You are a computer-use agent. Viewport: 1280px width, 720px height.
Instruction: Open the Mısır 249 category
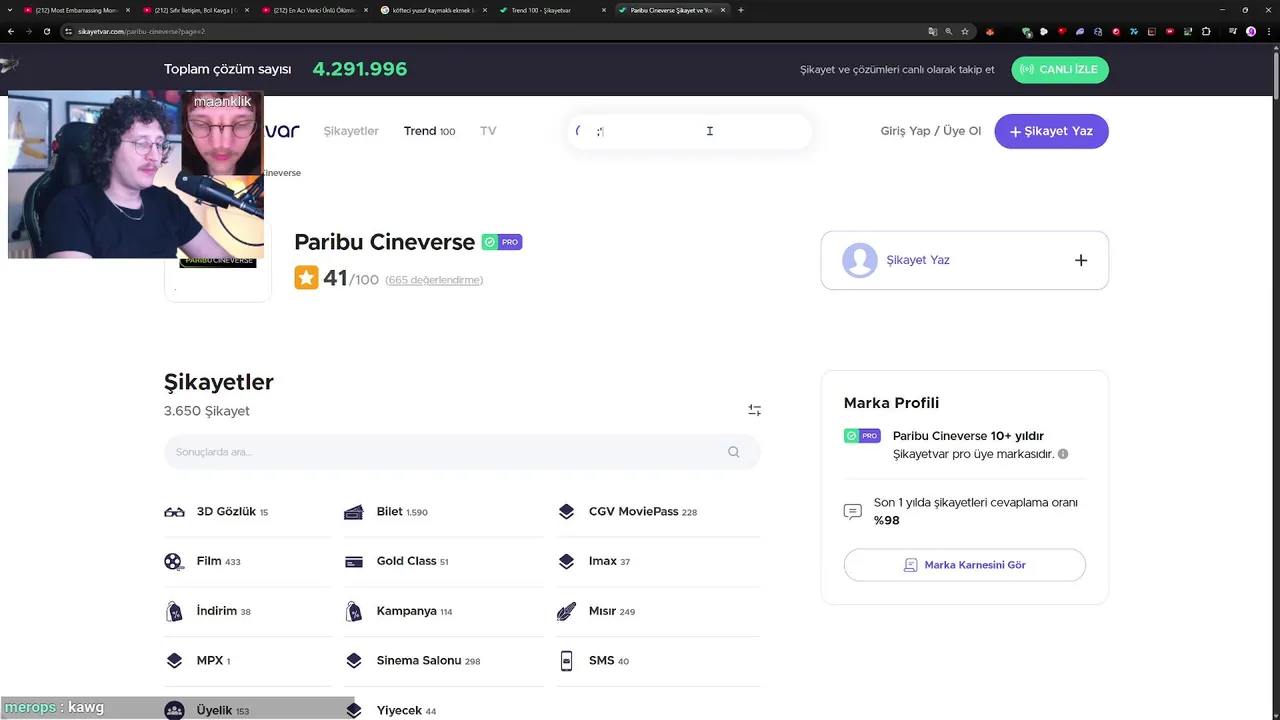[612, 611]
